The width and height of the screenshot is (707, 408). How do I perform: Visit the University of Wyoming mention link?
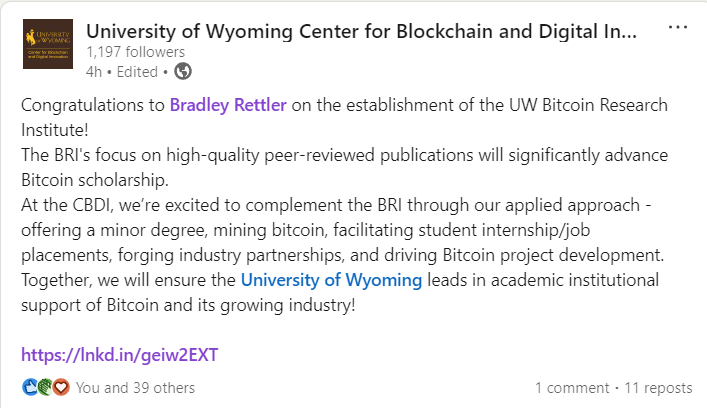pos(332,279)
